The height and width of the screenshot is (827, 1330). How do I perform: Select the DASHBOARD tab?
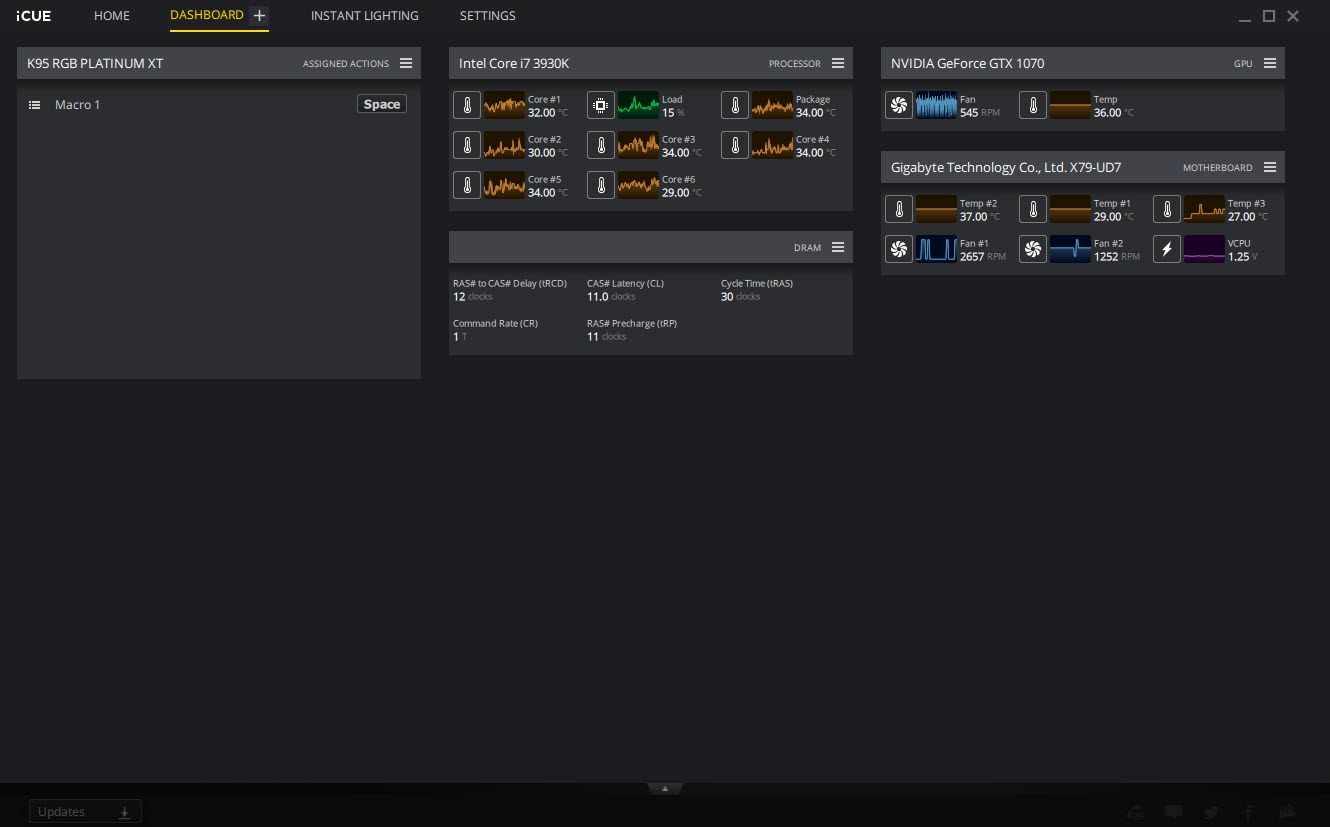coord(207,15)
